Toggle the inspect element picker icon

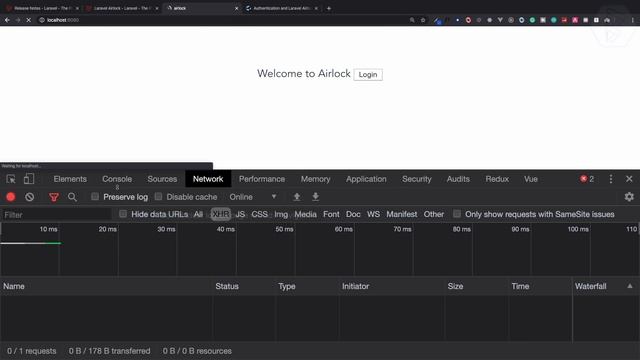(x=11, y=179)
